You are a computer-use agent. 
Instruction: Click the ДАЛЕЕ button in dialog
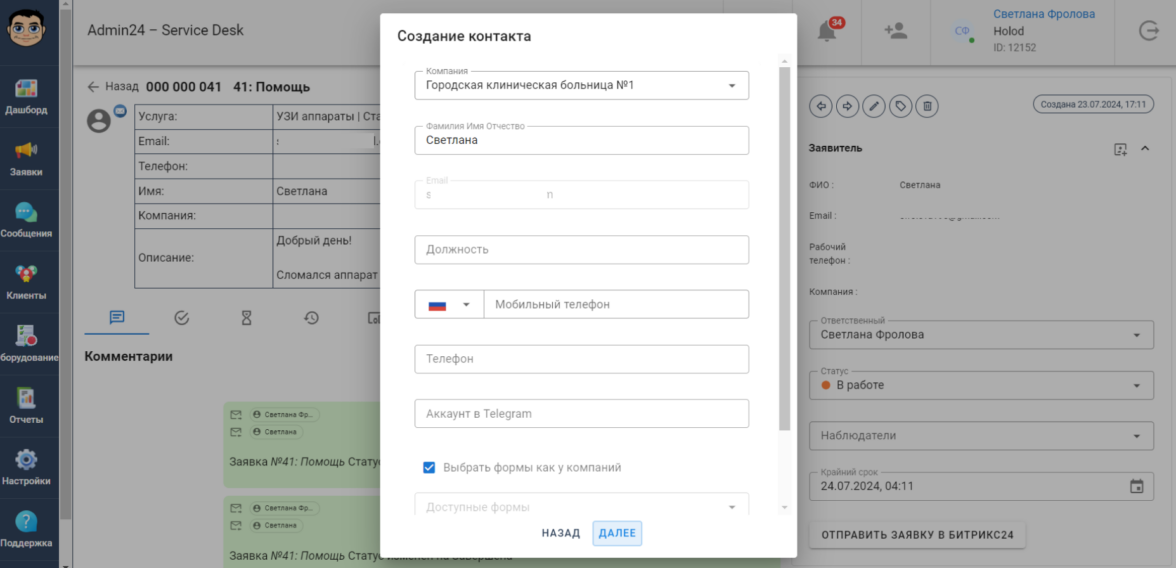(617, 533)
